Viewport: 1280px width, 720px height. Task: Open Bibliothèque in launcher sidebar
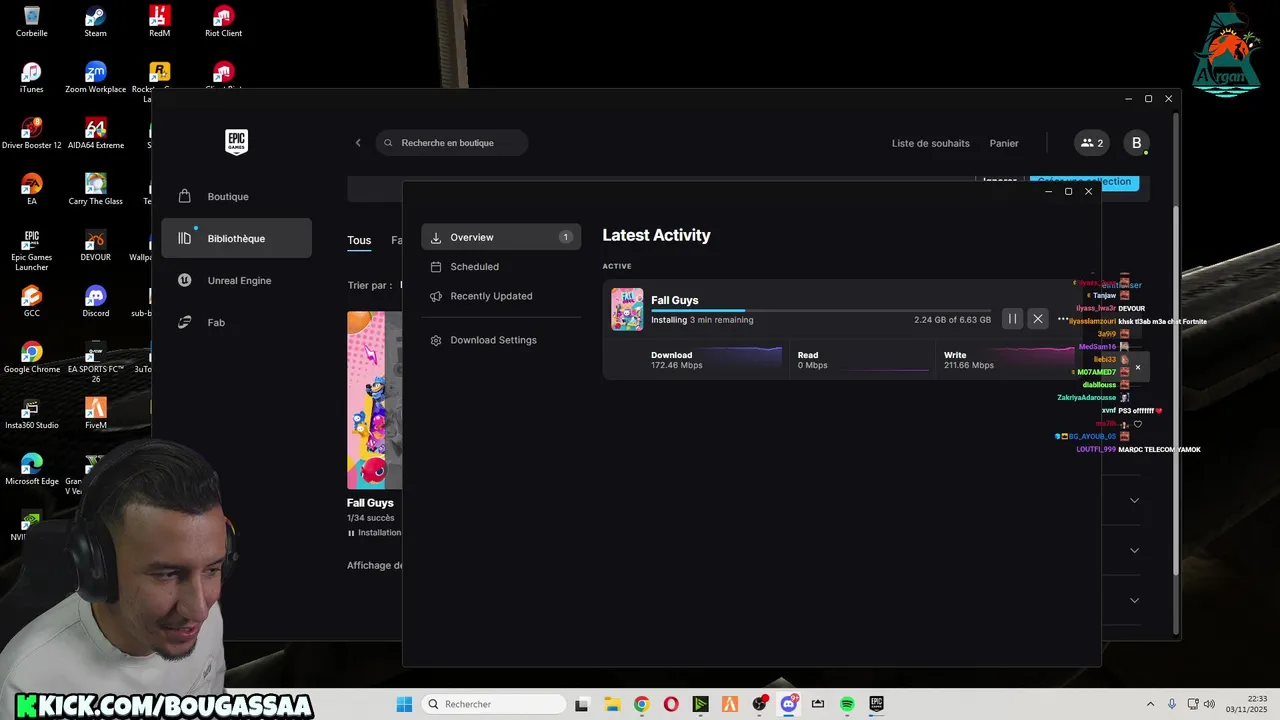236,238
